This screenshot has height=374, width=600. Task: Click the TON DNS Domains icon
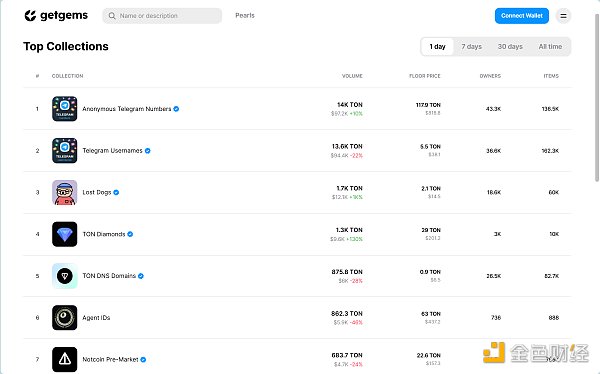point(64,276)
